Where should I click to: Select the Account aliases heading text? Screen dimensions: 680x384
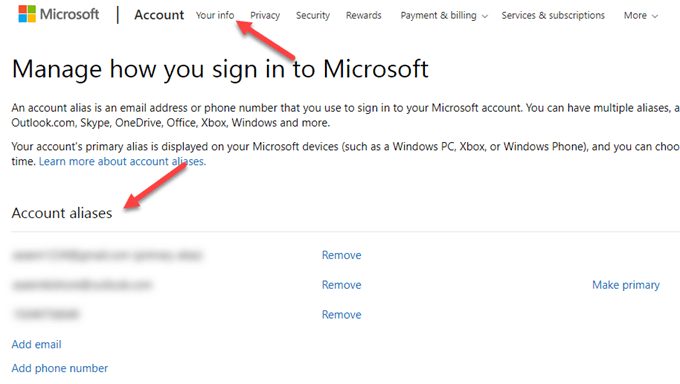pyautogui.click(x=62, y=213)
